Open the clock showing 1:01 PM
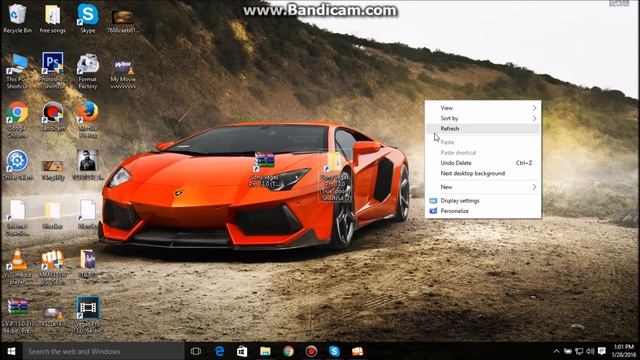The height and width of the screenshot is (360, 640). coord(624,351)
